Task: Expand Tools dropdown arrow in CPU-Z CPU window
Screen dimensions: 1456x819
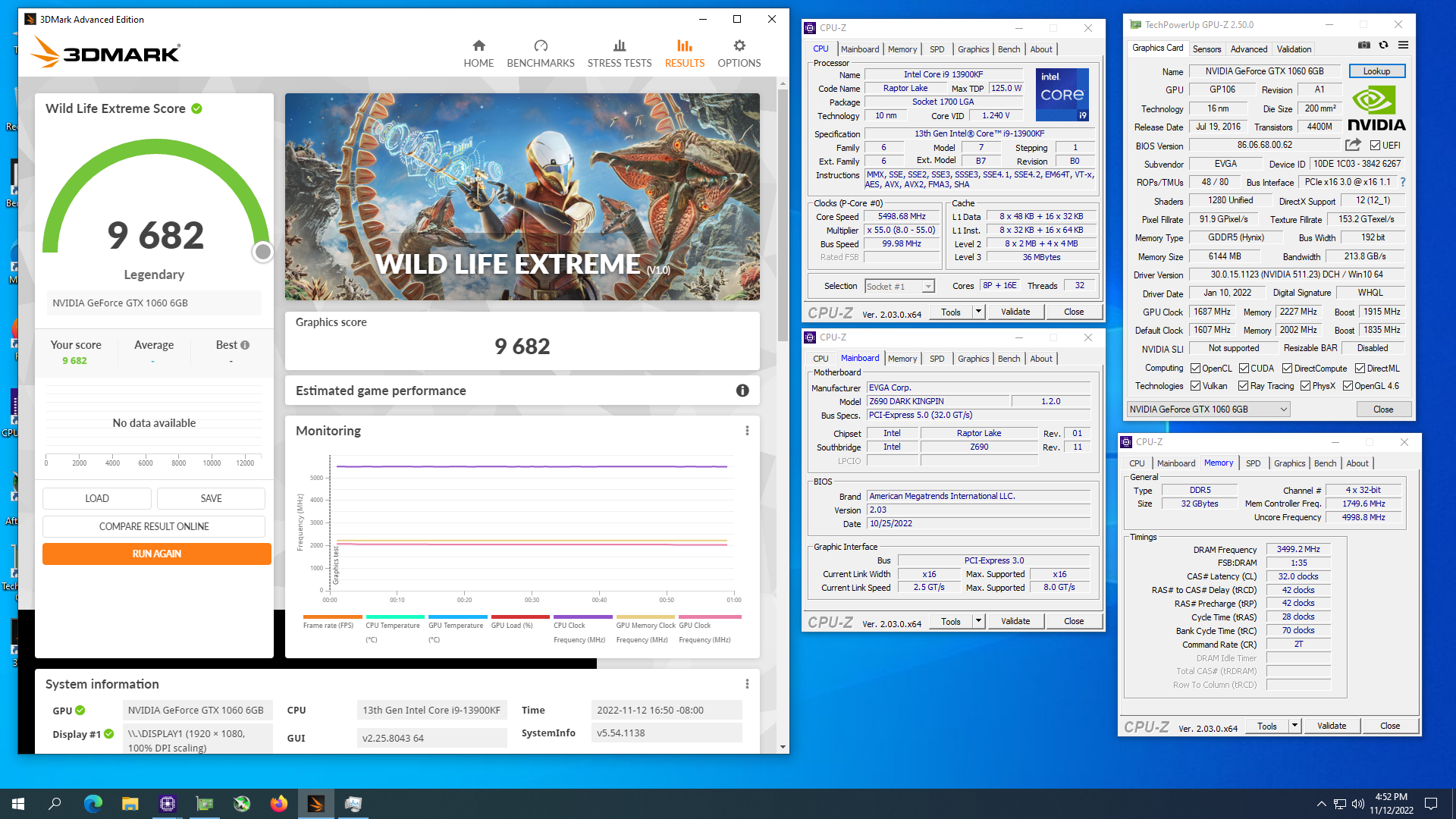Action: tap(978, 312)
